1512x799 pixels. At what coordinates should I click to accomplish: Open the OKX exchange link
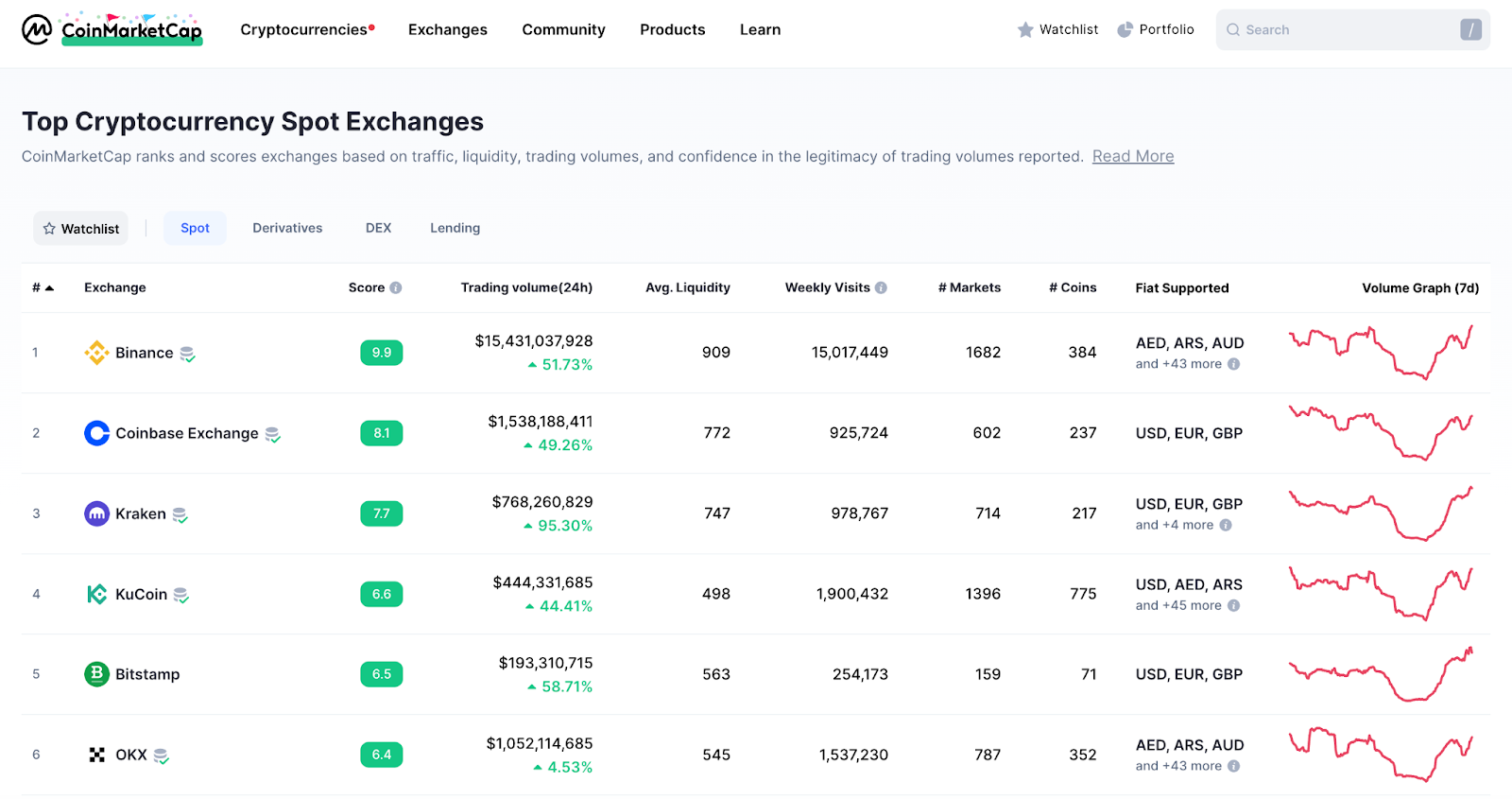(131, 755)
